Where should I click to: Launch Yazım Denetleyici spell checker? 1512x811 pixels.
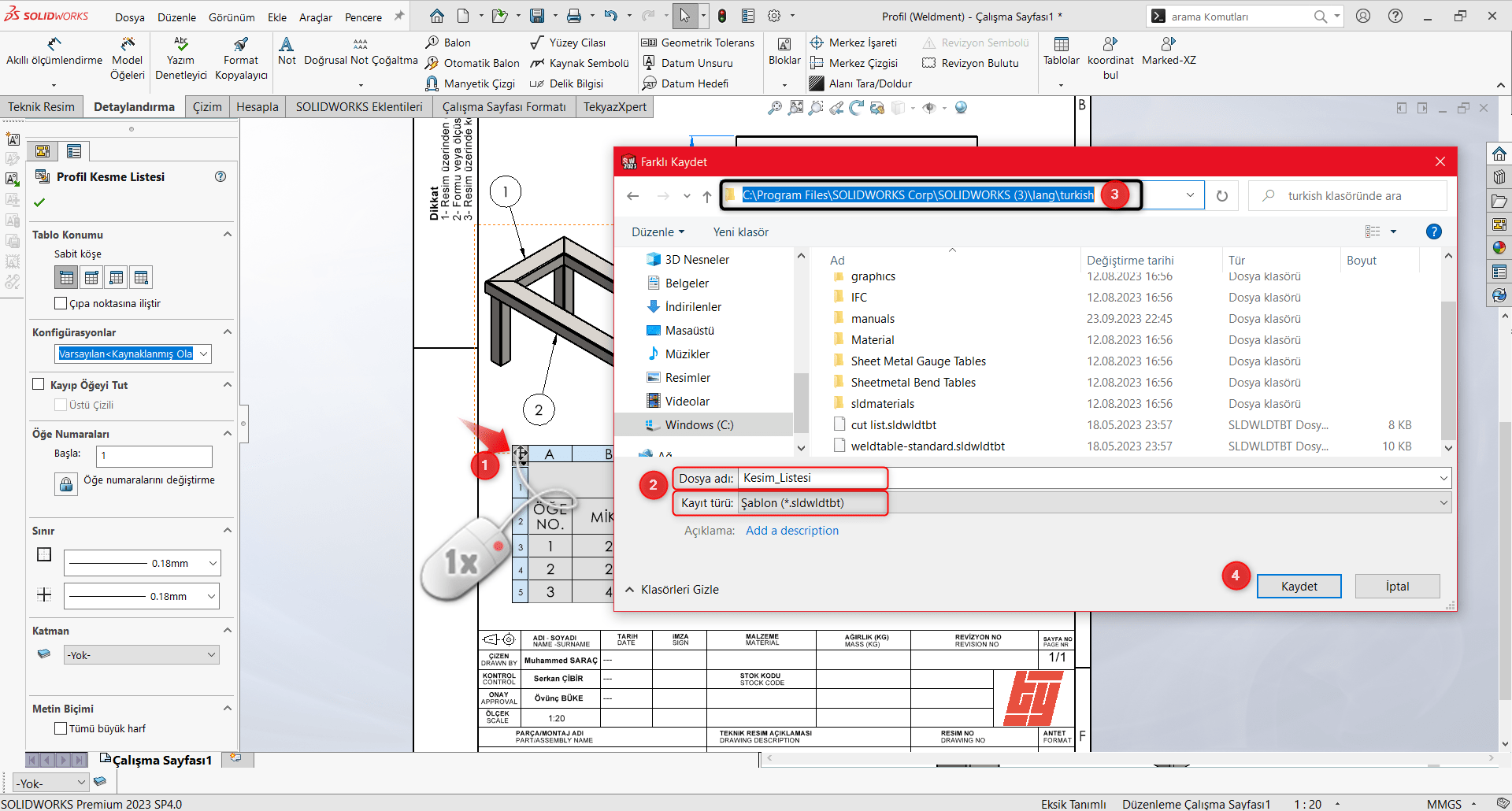pos(181,59)
